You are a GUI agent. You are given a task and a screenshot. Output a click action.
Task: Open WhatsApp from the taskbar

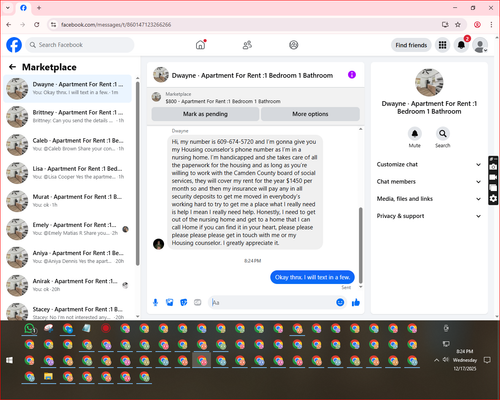(x=30, y=329)
